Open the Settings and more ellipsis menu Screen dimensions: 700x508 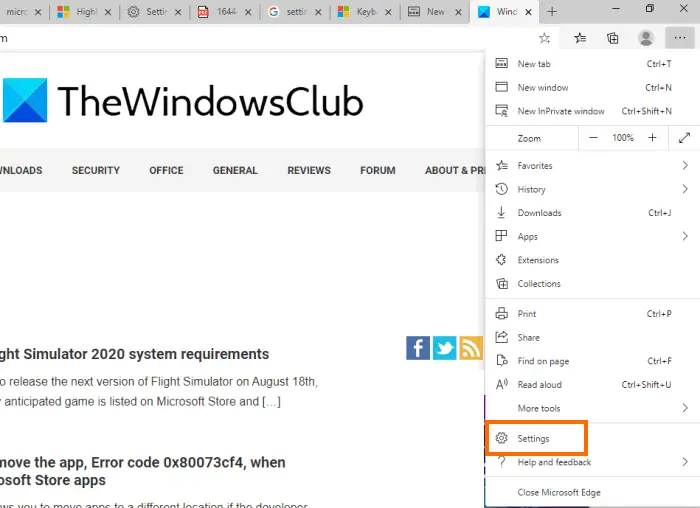tap(680, 38)
